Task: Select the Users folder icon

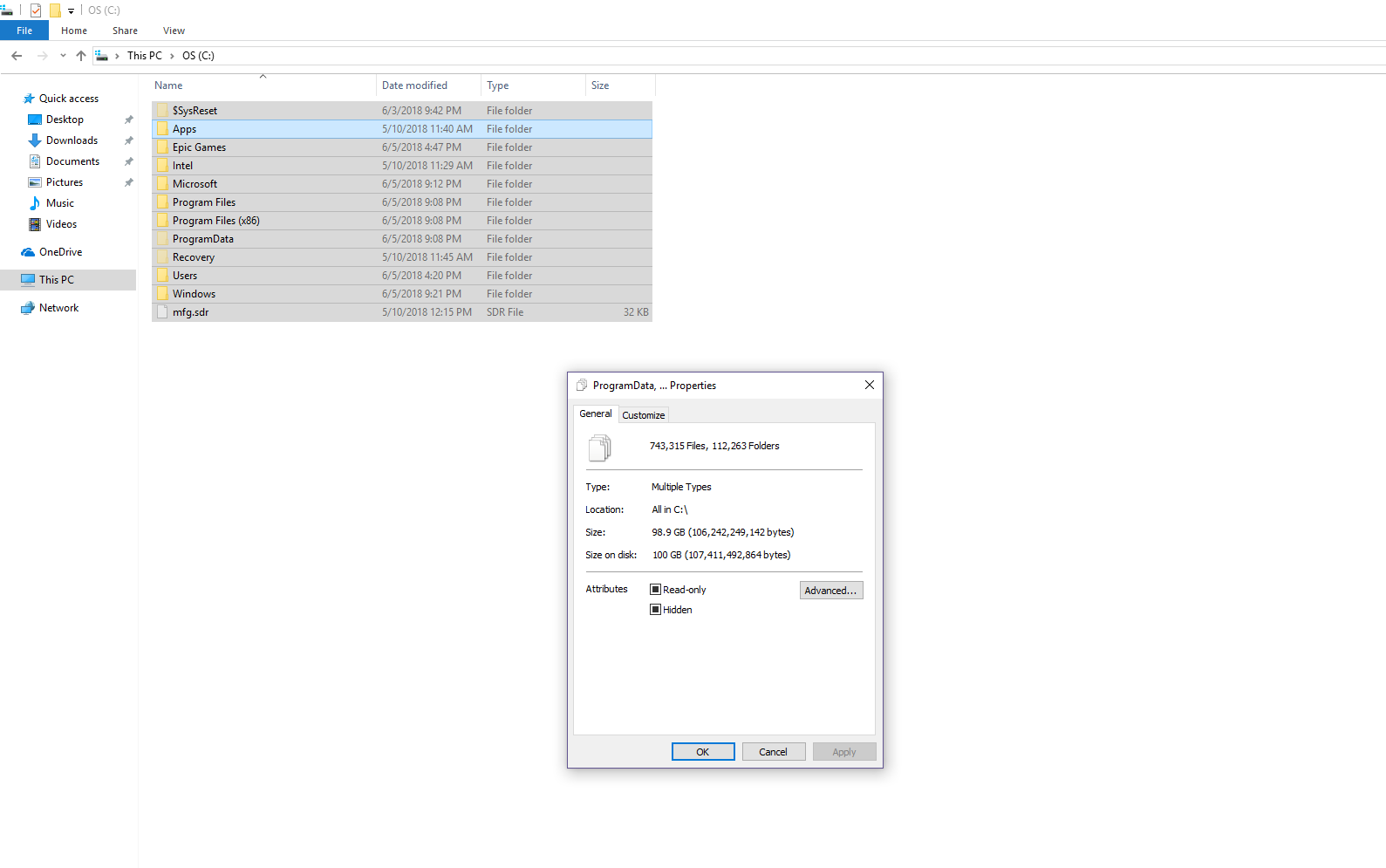Action: point(162,276)
